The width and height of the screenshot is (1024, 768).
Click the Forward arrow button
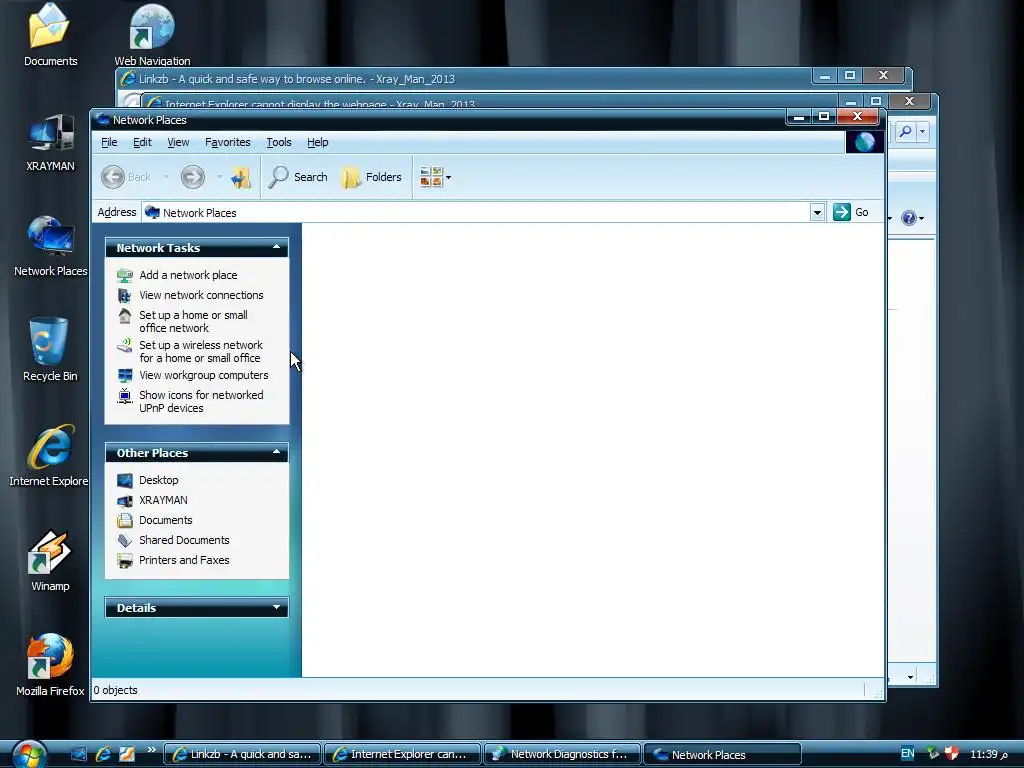pos(193,177)
